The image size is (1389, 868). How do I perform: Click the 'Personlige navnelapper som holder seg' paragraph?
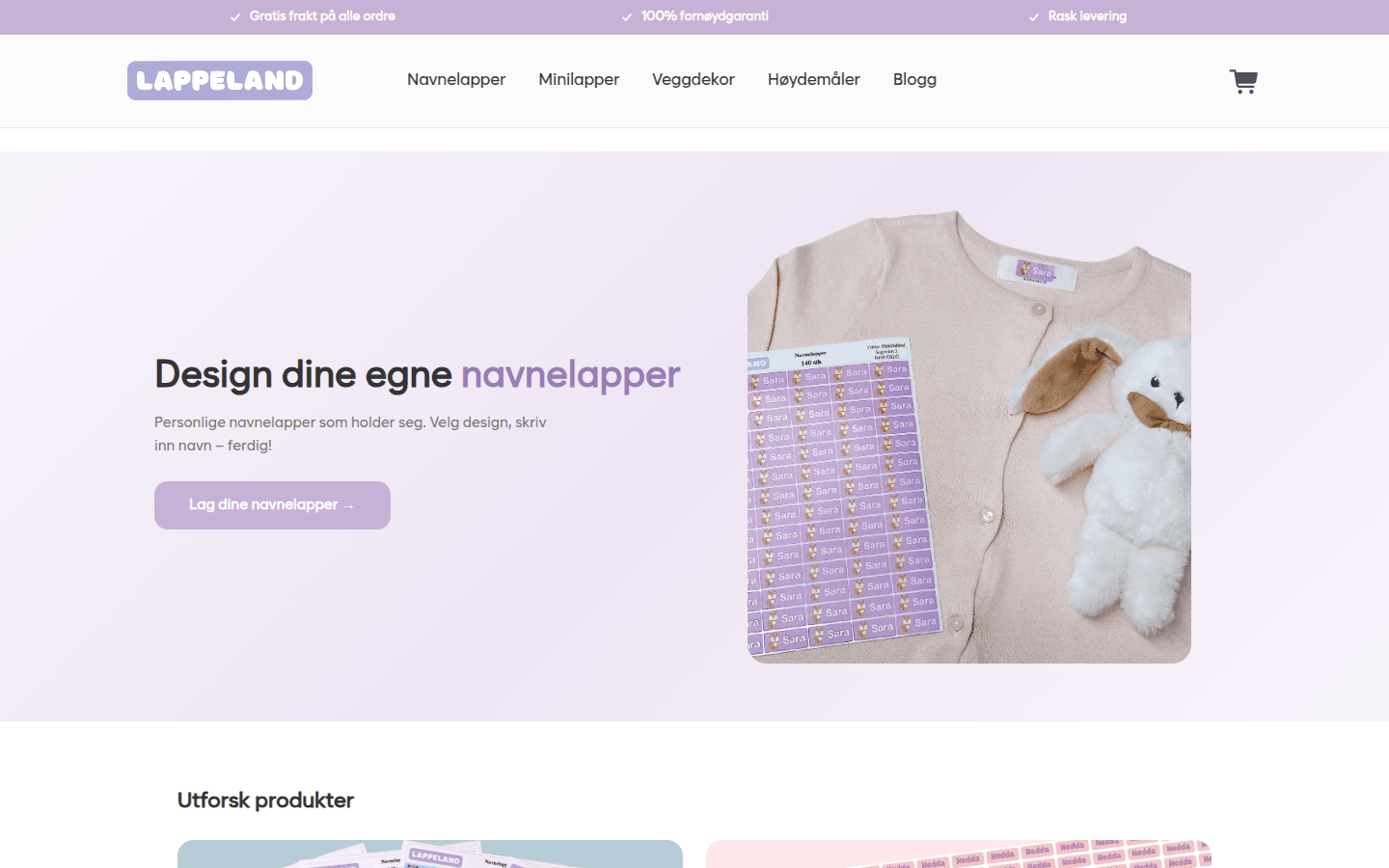(x=350, y=434)
